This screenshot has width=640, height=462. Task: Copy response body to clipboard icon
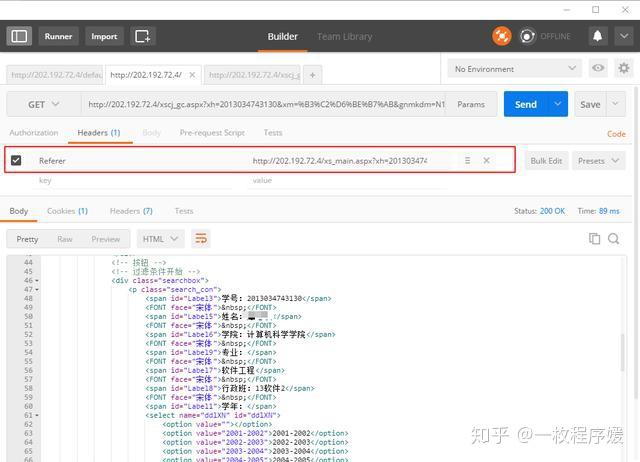595,239
